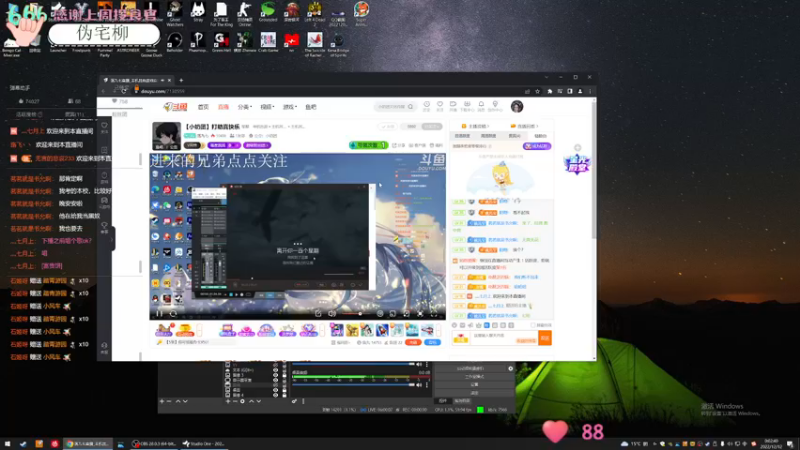
Task: Go to 首页 in Douyu navigation
Action: [x=203, y=107]
